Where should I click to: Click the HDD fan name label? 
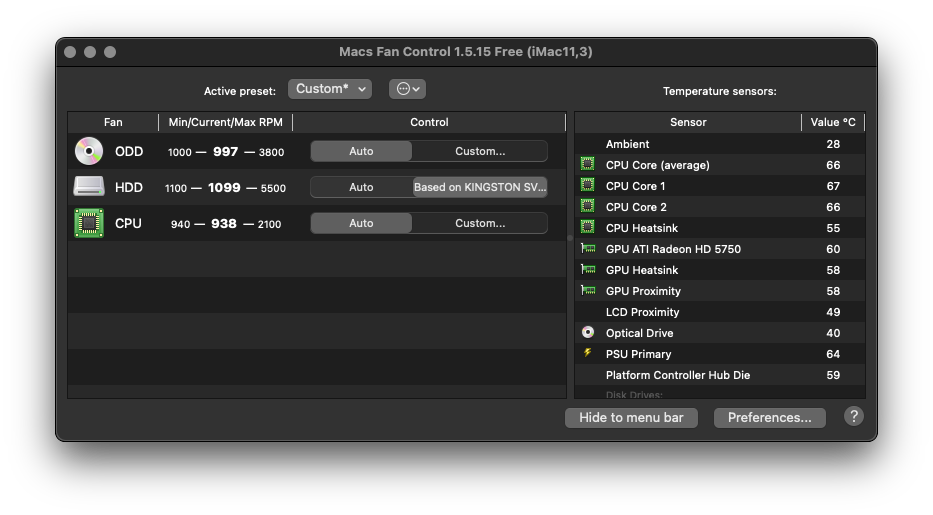coord(129,187)
